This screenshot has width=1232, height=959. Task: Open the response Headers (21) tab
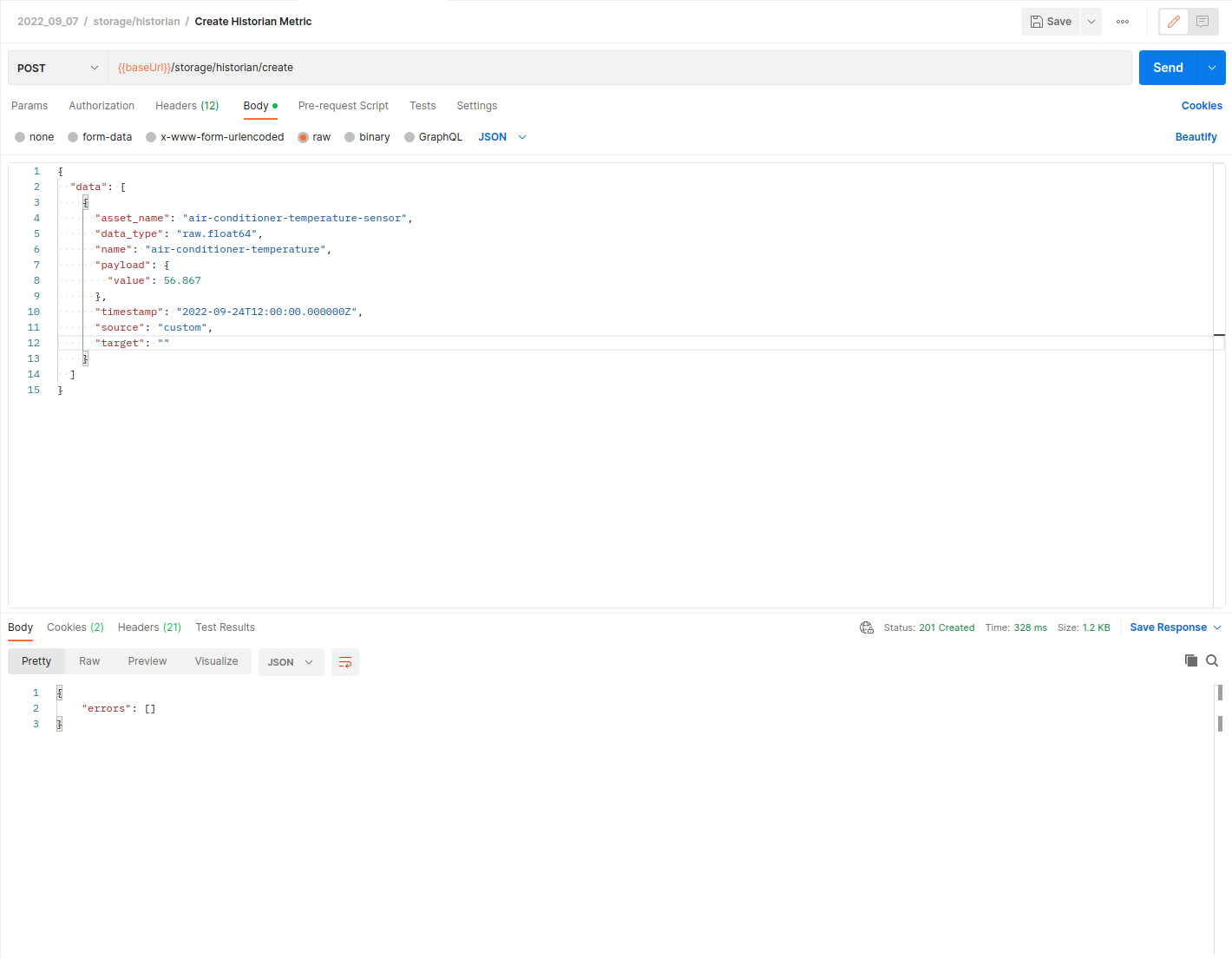149,627
